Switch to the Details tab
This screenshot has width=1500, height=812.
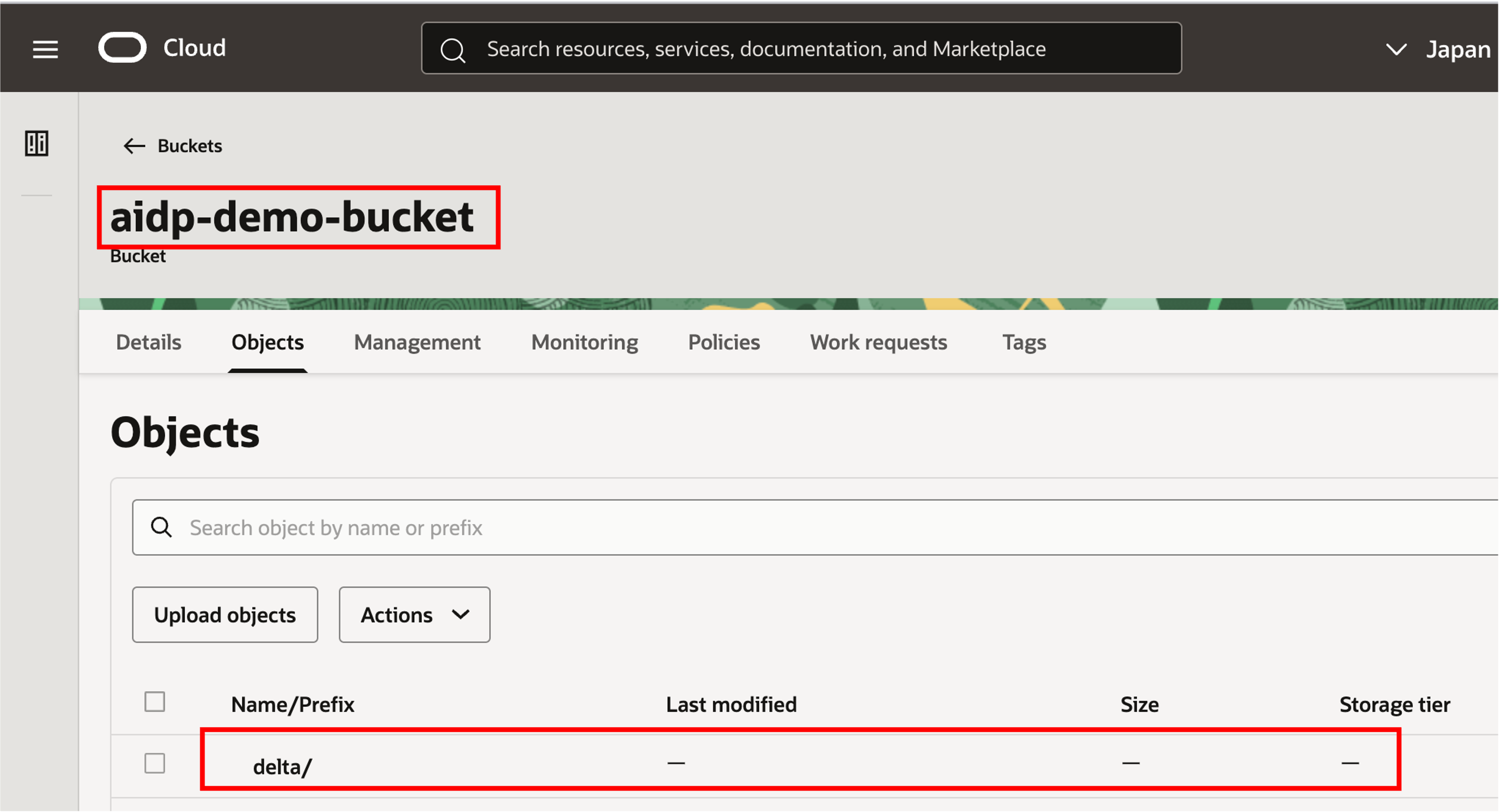tap(148, 342)
